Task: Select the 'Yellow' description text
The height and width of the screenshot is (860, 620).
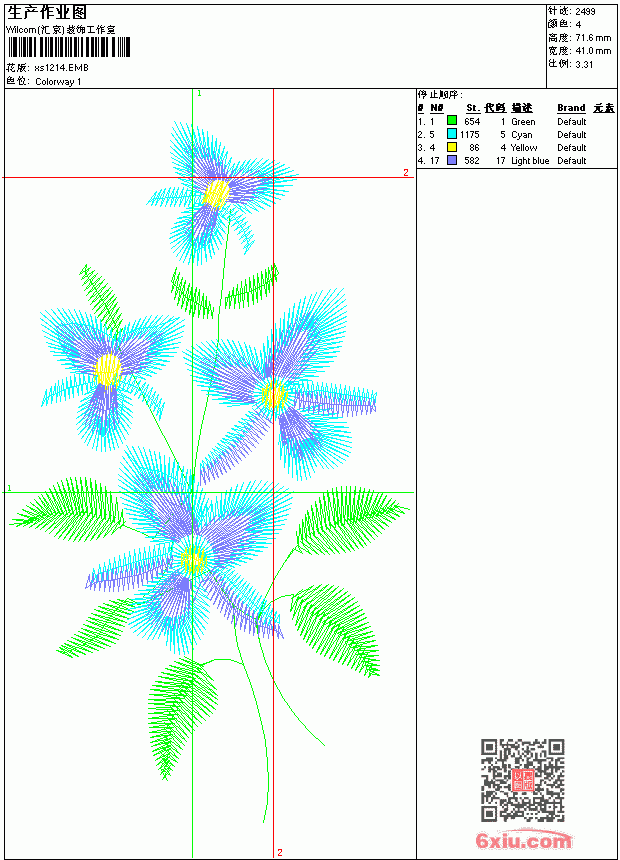Action: 524,148
